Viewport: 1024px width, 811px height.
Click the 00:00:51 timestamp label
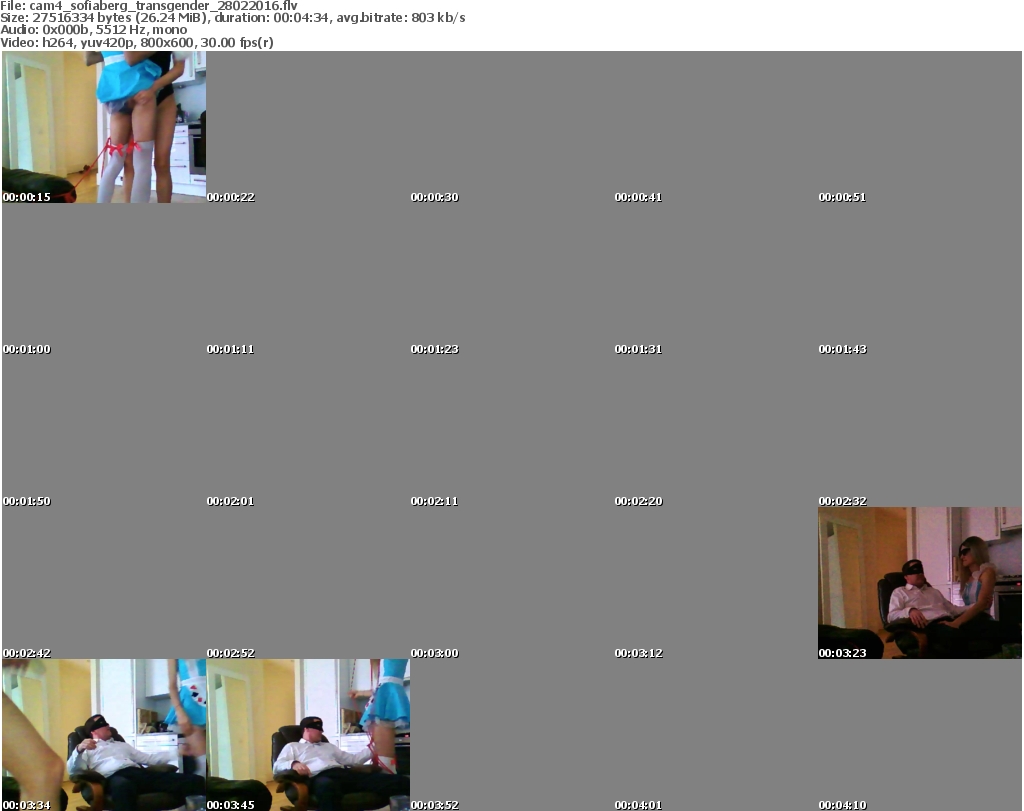point(842,197)
